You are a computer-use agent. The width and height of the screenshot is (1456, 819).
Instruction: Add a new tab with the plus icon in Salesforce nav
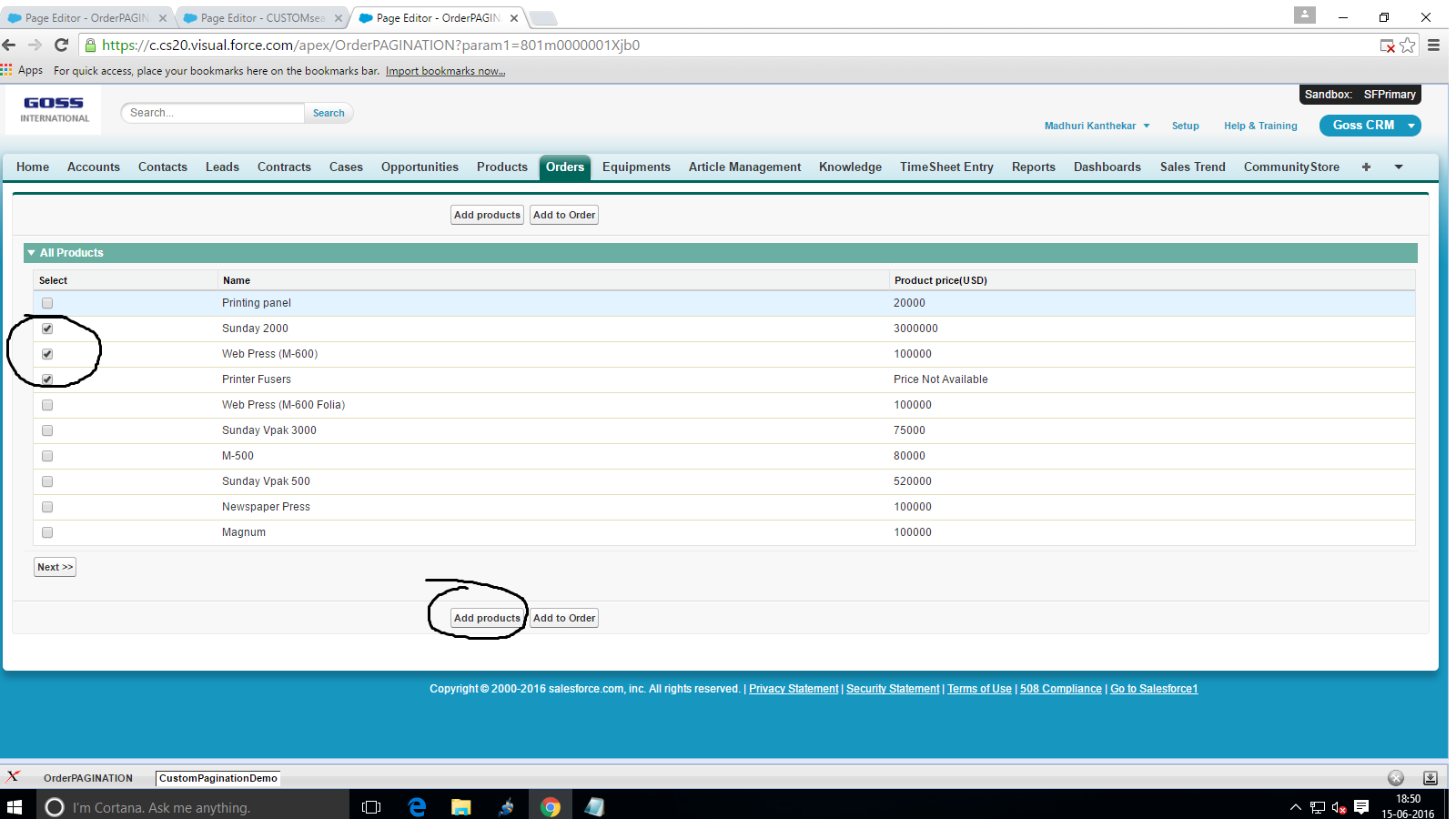[x=1366, y=167]
